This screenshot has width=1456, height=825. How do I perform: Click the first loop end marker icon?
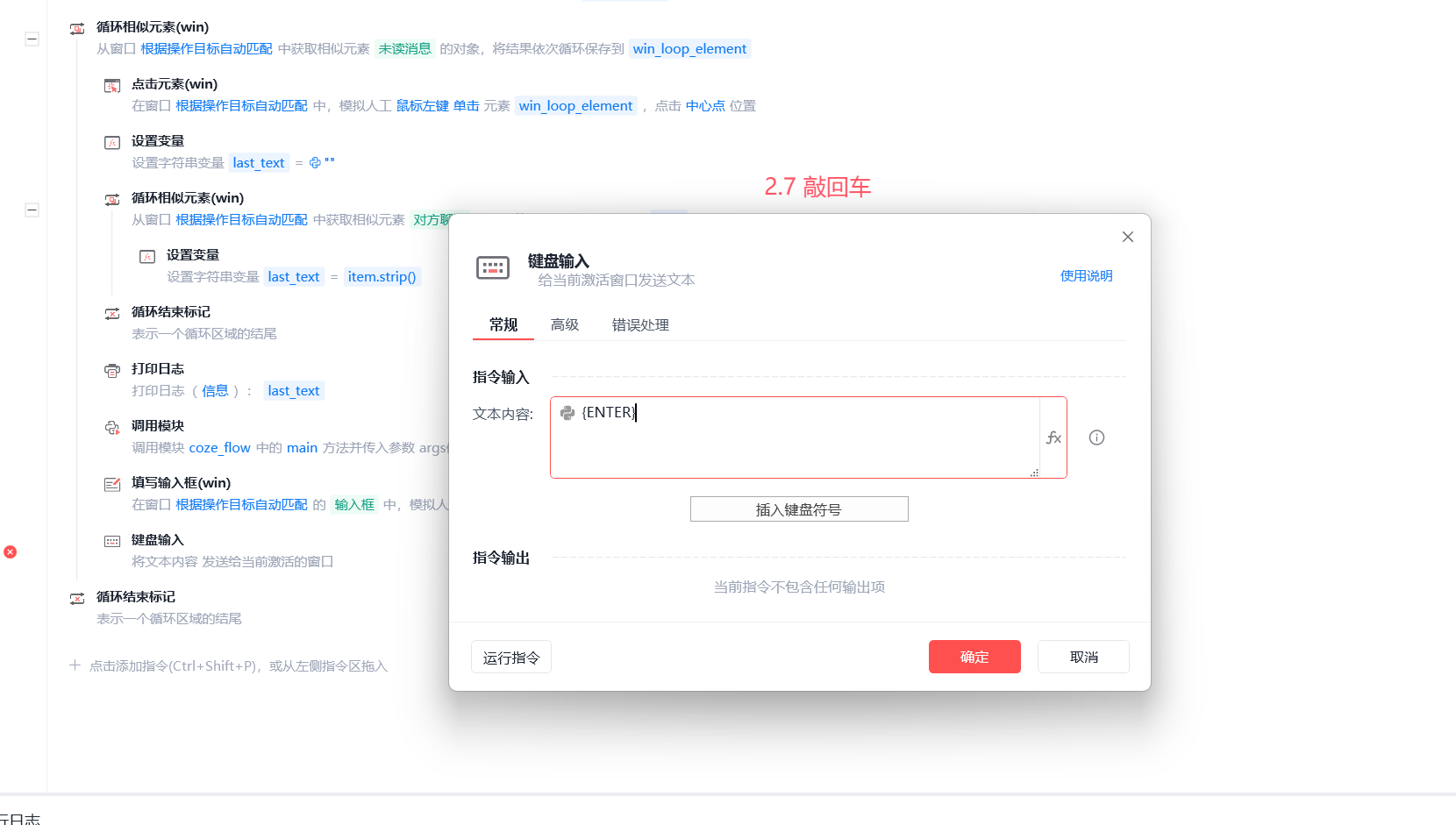pyautogui.click(x=112, y=313)
